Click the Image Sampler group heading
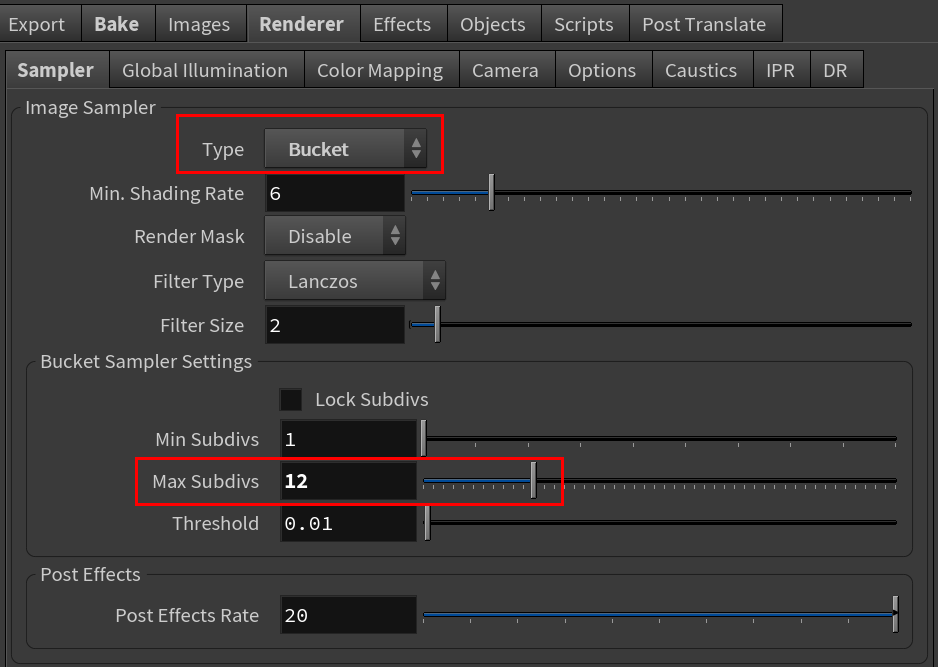The image size is (938, 667). 90,108
